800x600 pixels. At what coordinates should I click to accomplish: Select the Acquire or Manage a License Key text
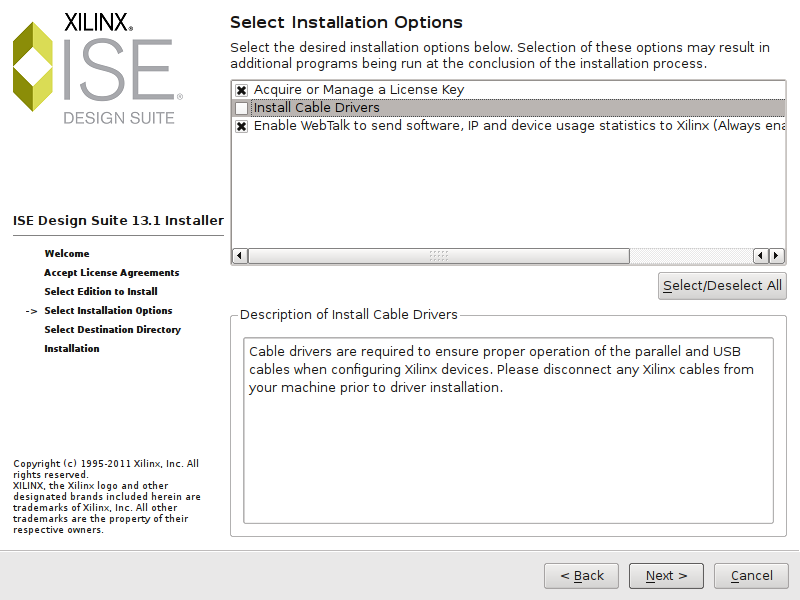(x=359, y=90)
